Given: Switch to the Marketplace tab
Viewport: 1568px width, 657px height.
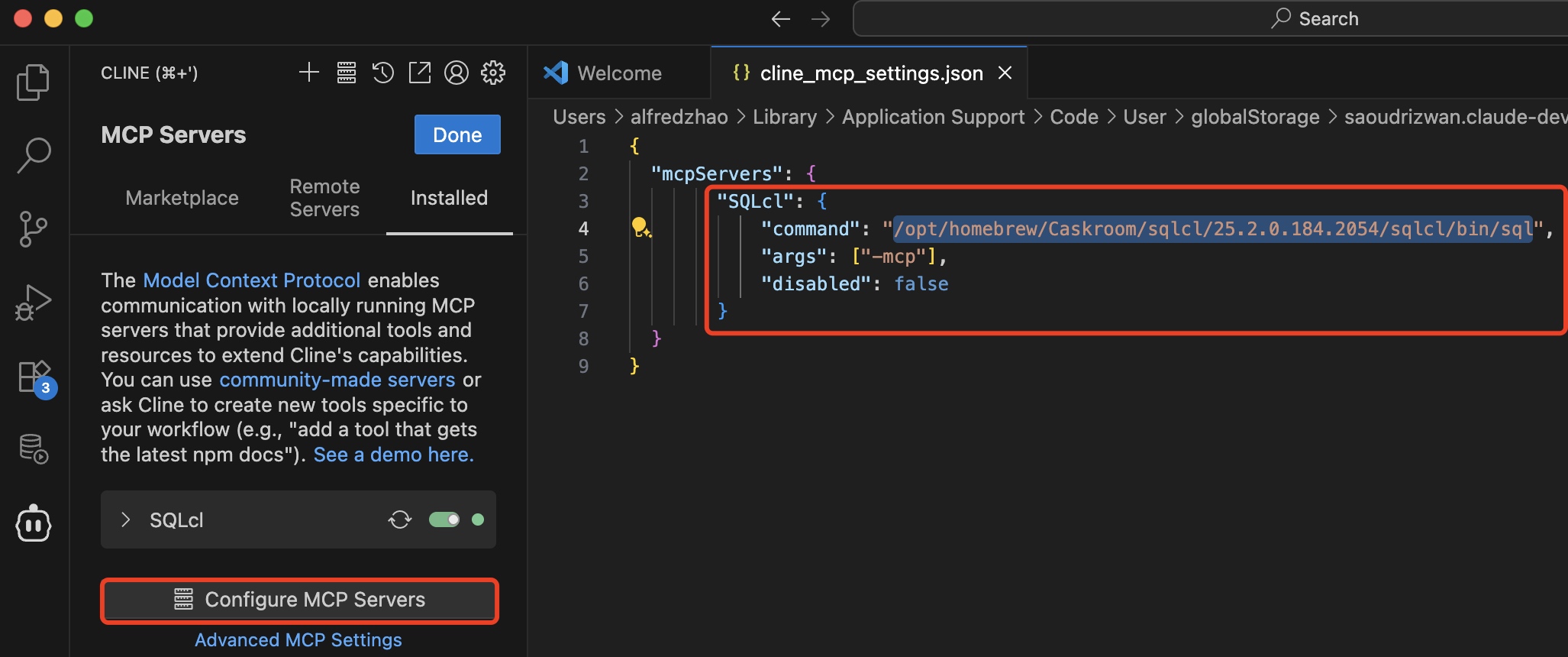Looking at the screenshot, I should coord(182,198).
